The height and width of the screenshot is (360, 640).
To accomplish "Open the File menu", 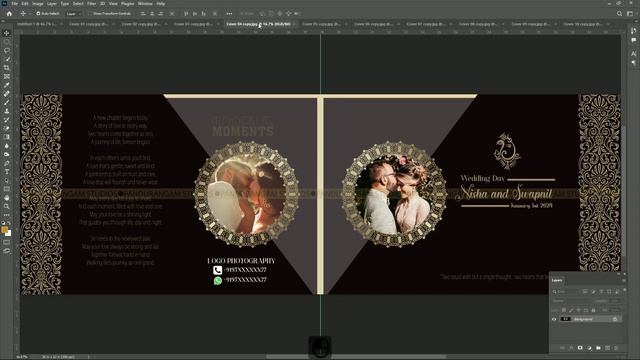I will tap(15, 4).
